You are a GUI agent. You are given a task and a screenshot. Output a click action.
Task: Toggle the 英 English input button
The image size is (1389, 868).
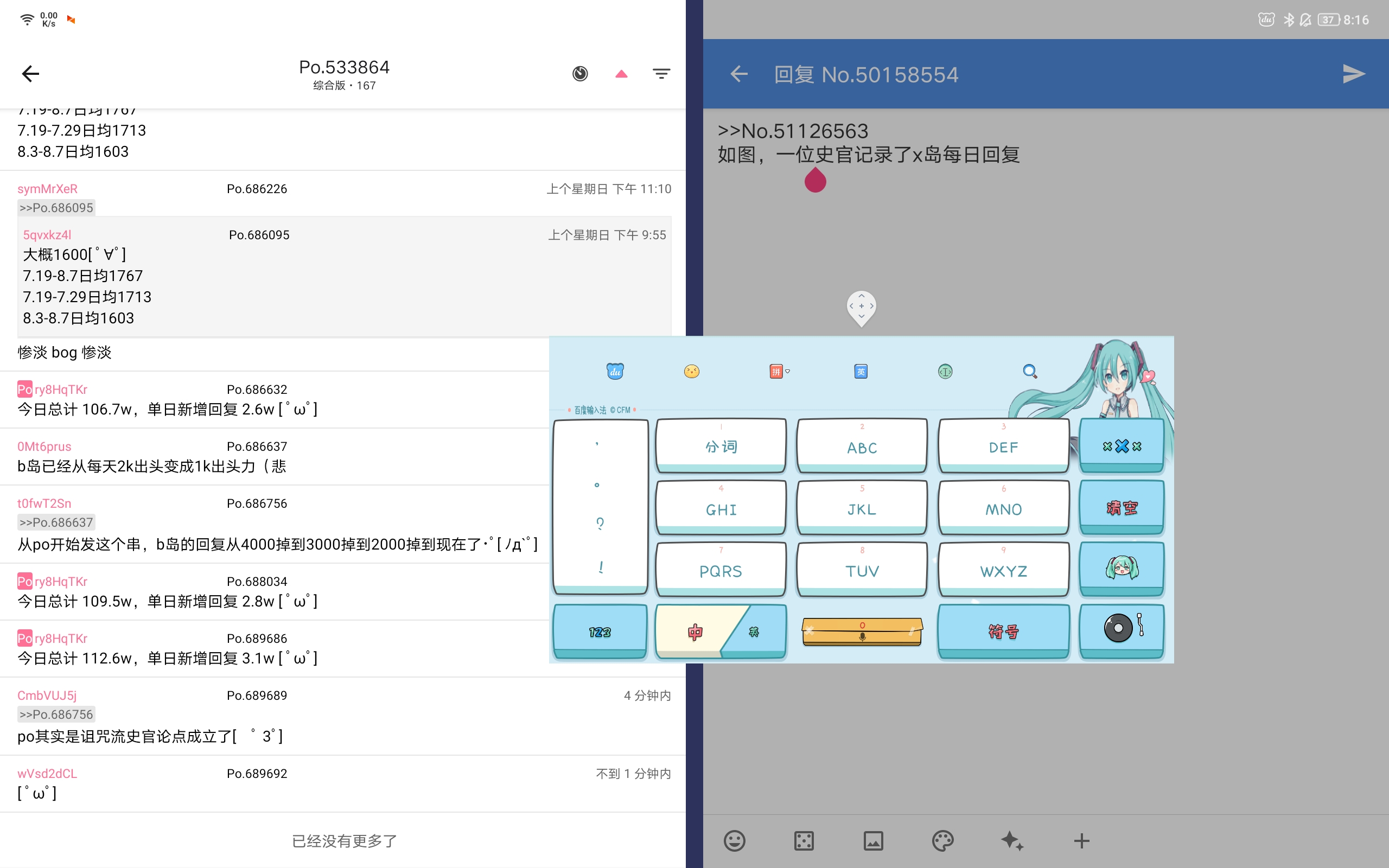click(x=861, y=372)
